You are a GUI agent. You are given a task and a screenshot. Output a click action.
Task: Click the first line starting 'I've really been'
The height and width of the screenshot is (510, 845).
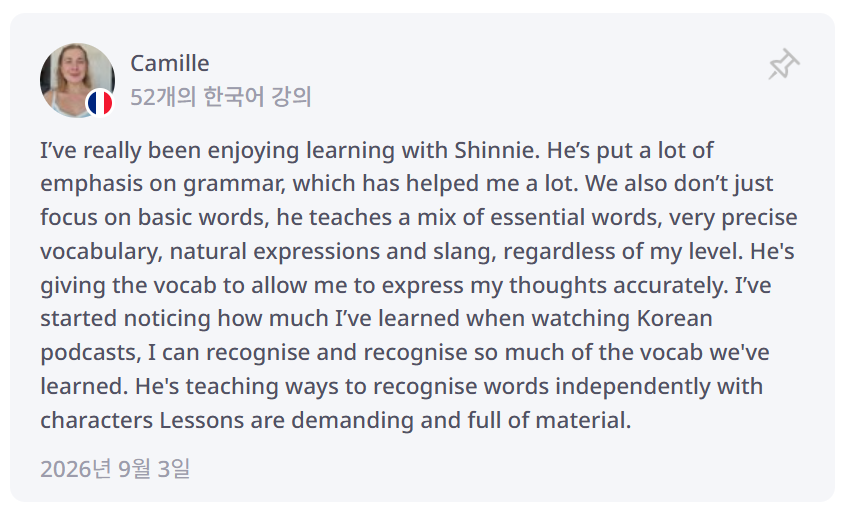(x=377, y=150)
